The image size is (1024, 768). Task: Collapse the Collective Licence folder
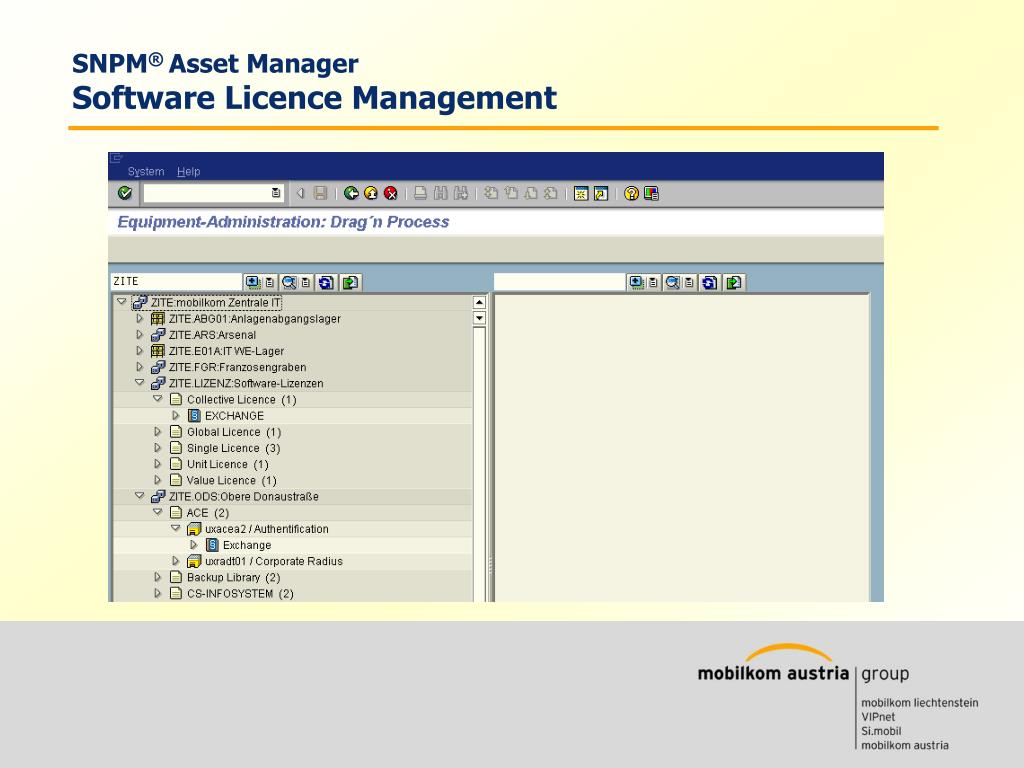click(157, 398)
